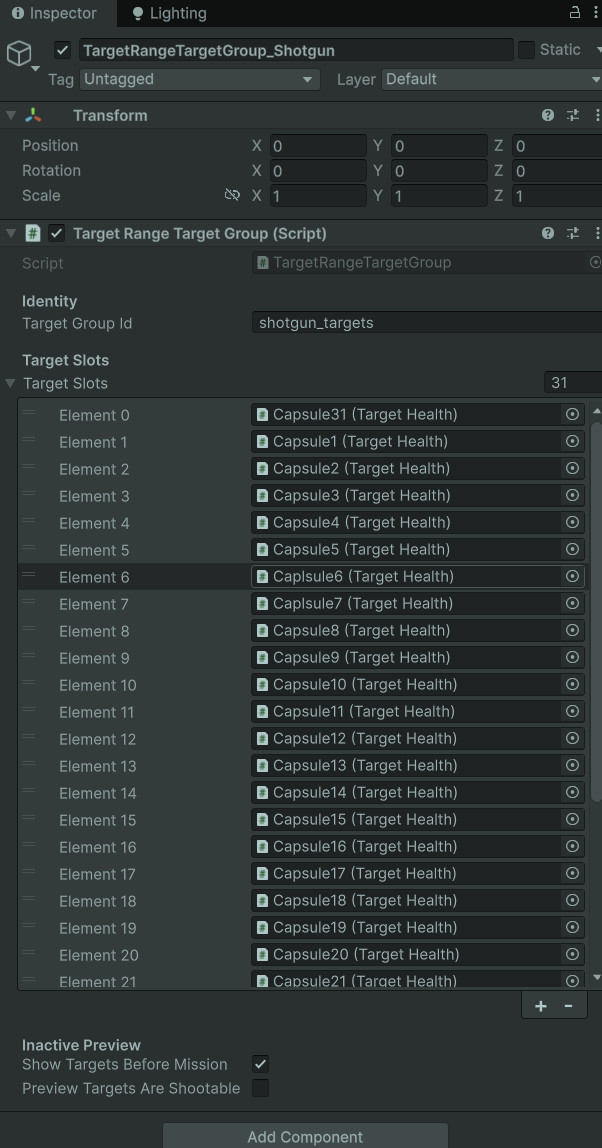
Task: Open object picker for Capsule18 slot
Action: click(x=573, y=901)
